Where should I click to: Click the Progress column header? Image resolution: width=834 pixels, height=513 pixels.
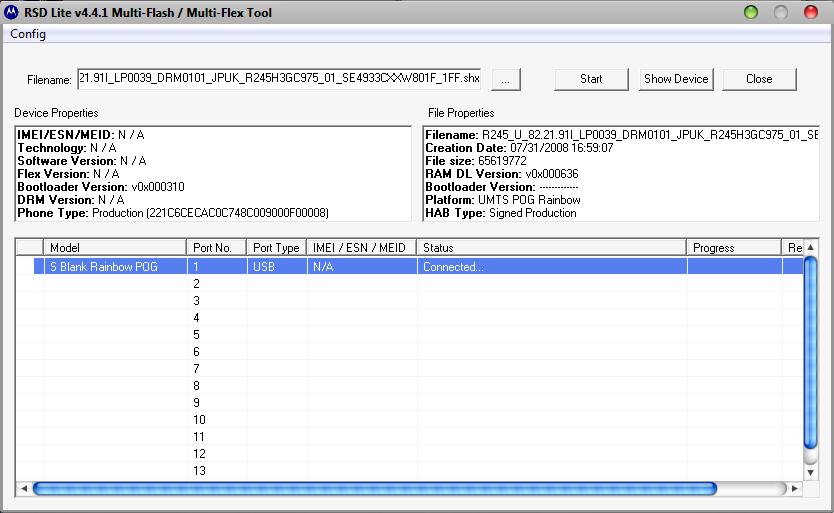click(734, 247)
